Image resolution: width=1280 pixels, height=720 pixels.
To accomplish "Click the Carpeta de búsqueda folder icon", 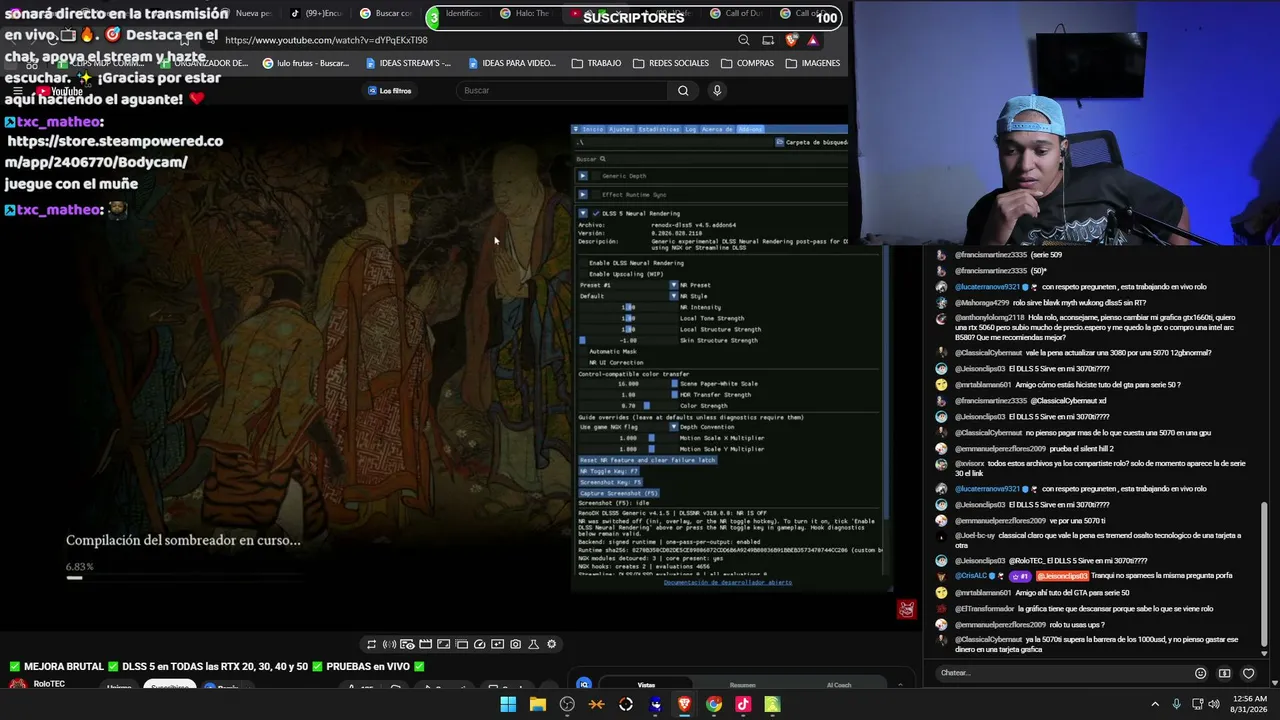I will [x=780, y=142].
